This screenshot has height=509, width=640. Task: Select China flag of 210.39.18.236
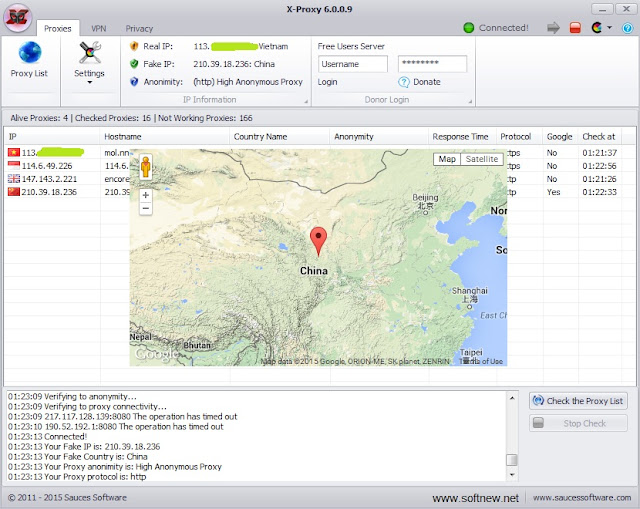[13, 192]
